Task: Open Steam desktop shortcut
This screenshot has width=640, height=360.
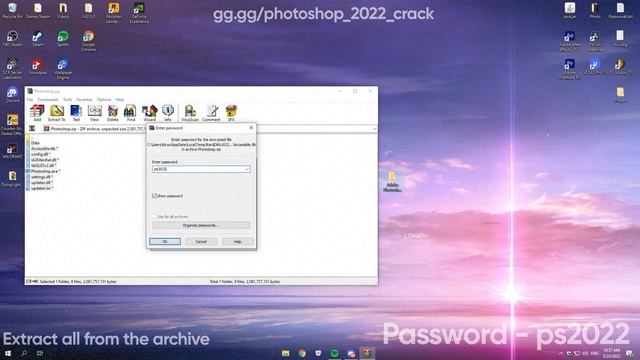Action: pos(38,39)
